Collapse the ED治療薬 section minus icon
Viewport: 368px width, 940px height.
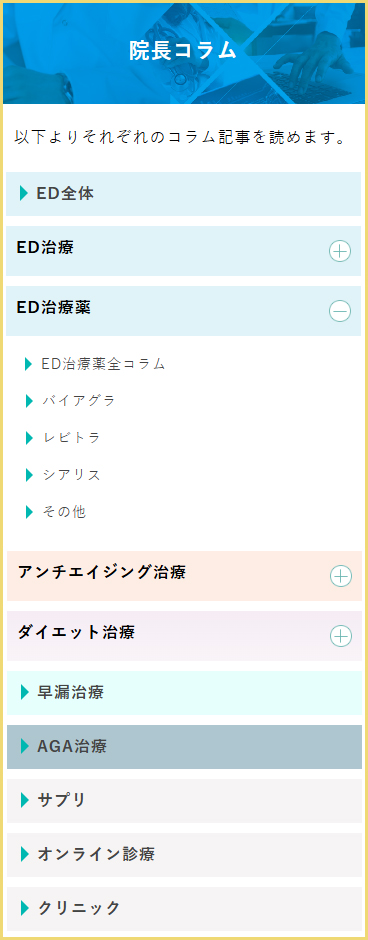(x=340, y=311)
